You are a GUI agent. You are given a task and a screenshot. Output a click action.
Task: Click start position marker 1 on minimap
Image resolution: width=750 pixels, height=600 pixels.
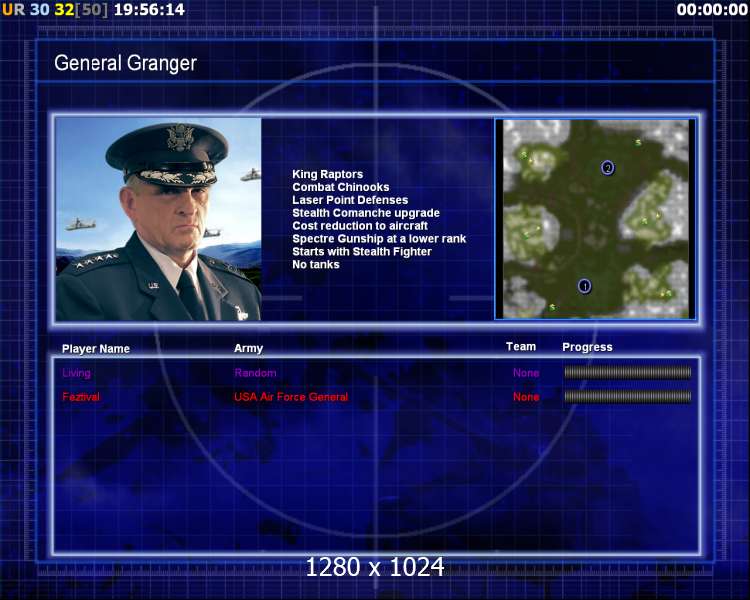pyautogui.click(x=584, y=286)
